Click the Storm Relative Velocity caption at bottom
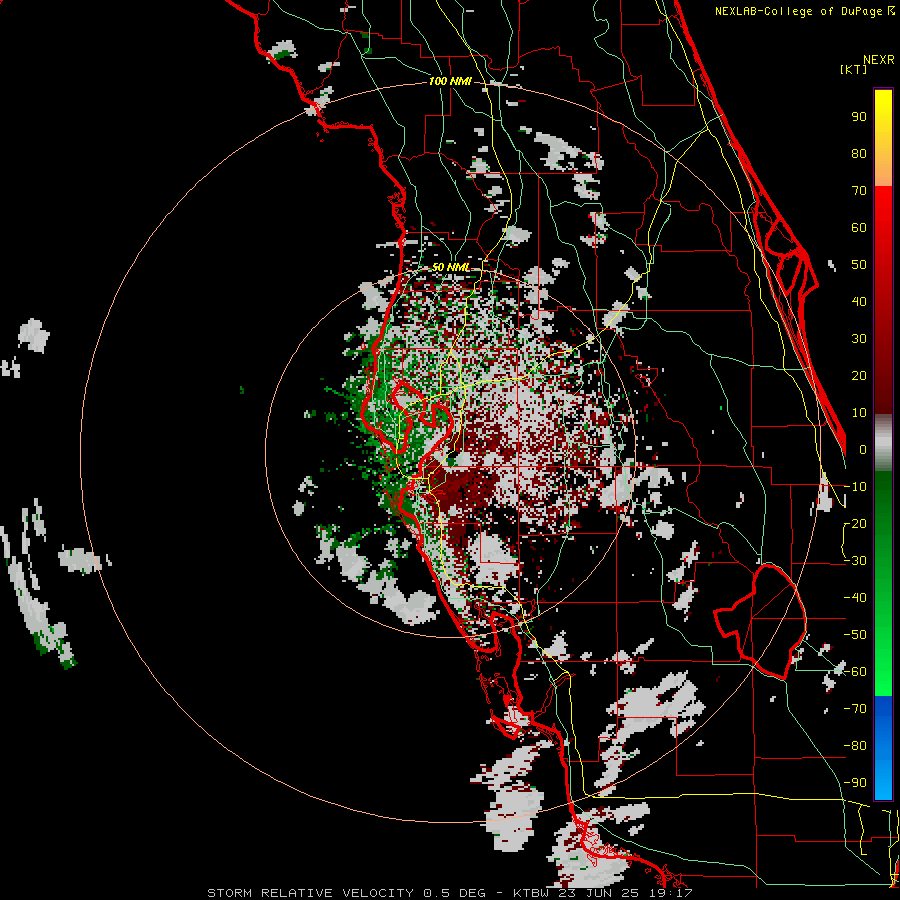The image size is (900, 900). [x=449, y=893]
